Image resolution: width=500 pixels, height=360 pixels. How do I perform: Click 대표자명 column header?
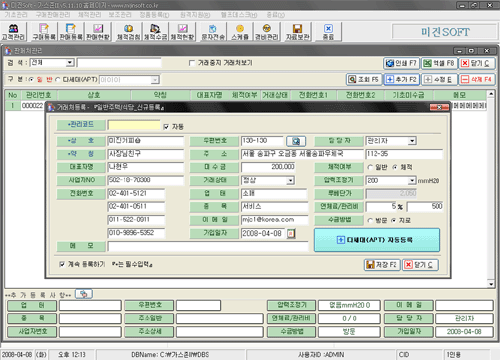click(209, 95)
